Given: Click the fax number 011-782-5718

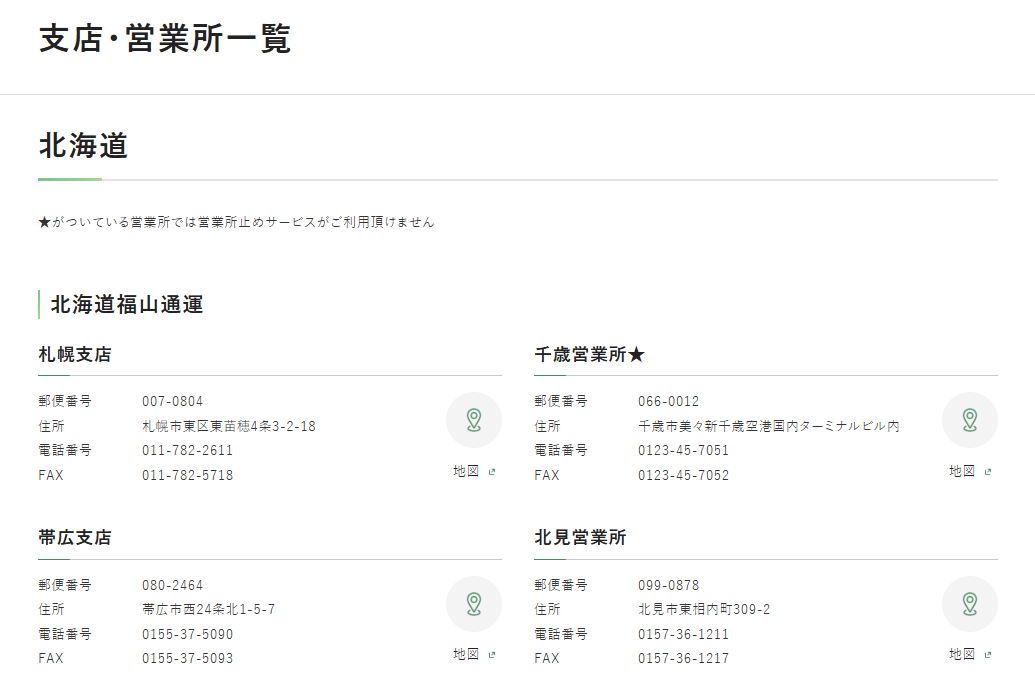Looking at the screenshot, I should click(x=187, y=475).
